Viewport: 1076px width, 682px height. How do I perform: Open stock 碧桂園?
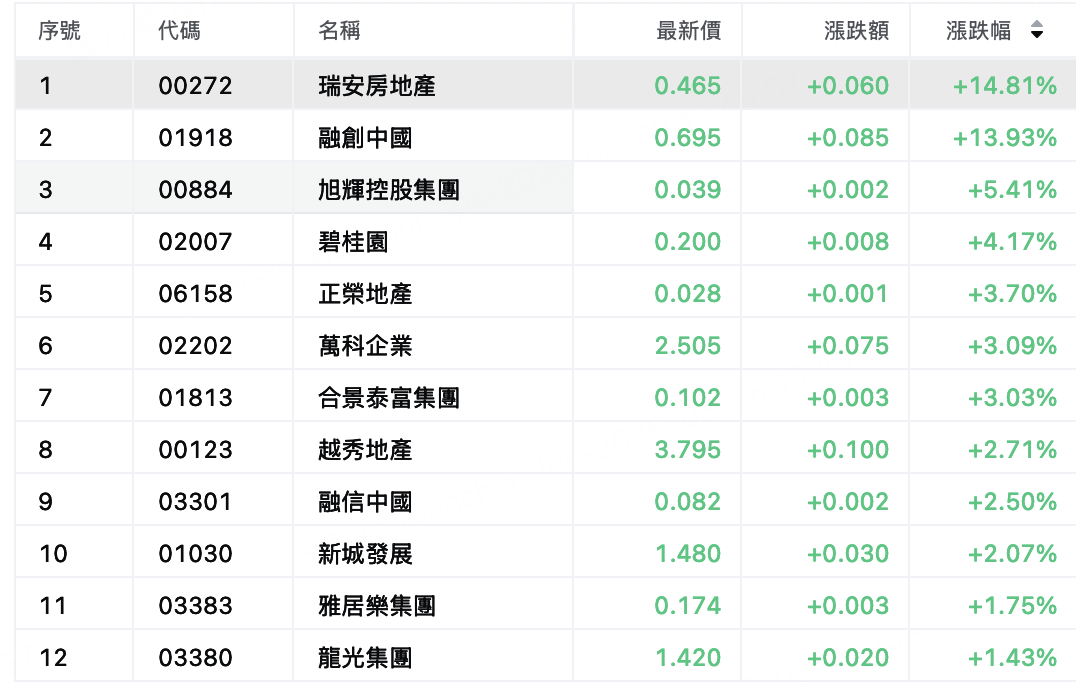click(353, 242)
